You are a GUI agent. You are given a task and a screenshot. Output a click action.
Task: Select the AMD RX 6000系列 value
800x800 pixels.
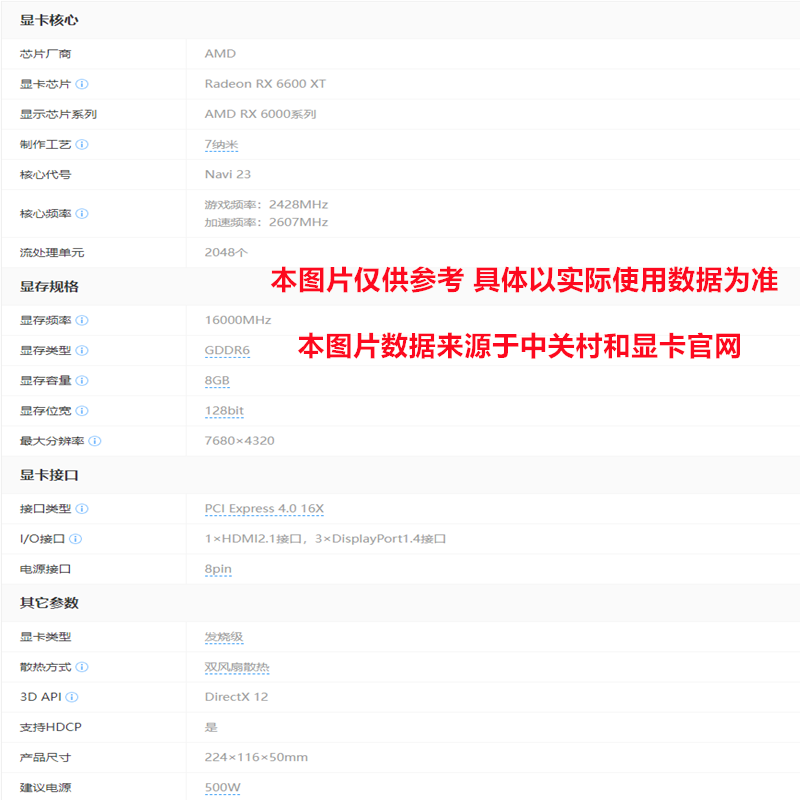(x=260, y=114)
